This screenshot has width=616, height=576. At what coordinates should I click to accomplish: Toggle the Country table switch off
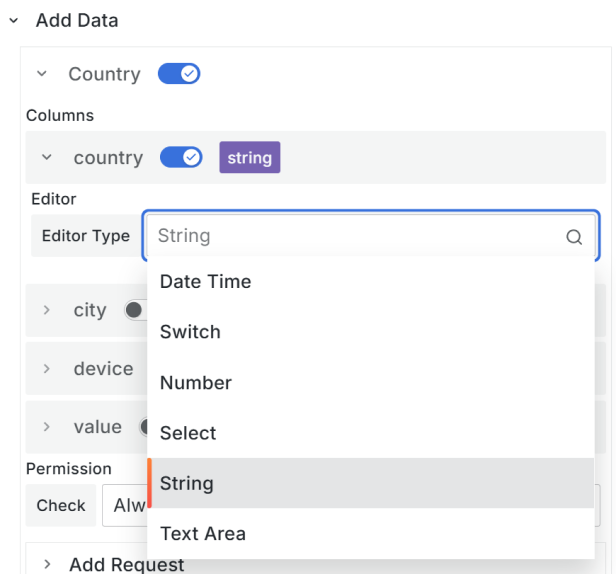(180, 74)
